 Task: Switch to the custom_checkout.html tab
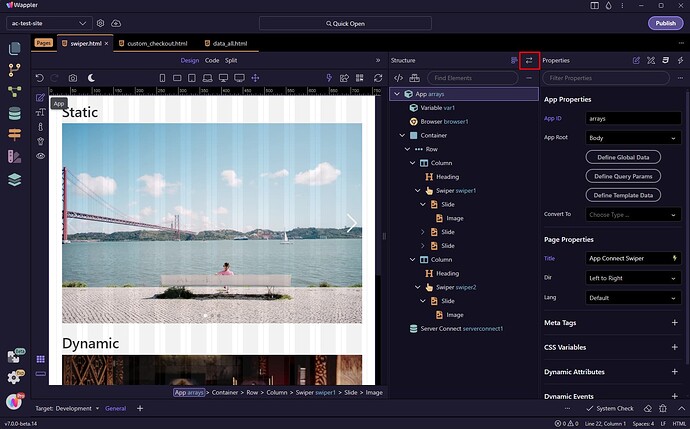pos(153,44)
